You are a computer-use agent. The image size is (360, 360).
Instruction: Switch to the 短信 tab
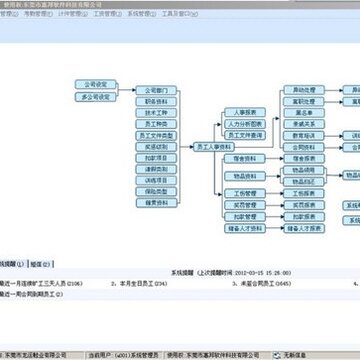tap(40, 264)
